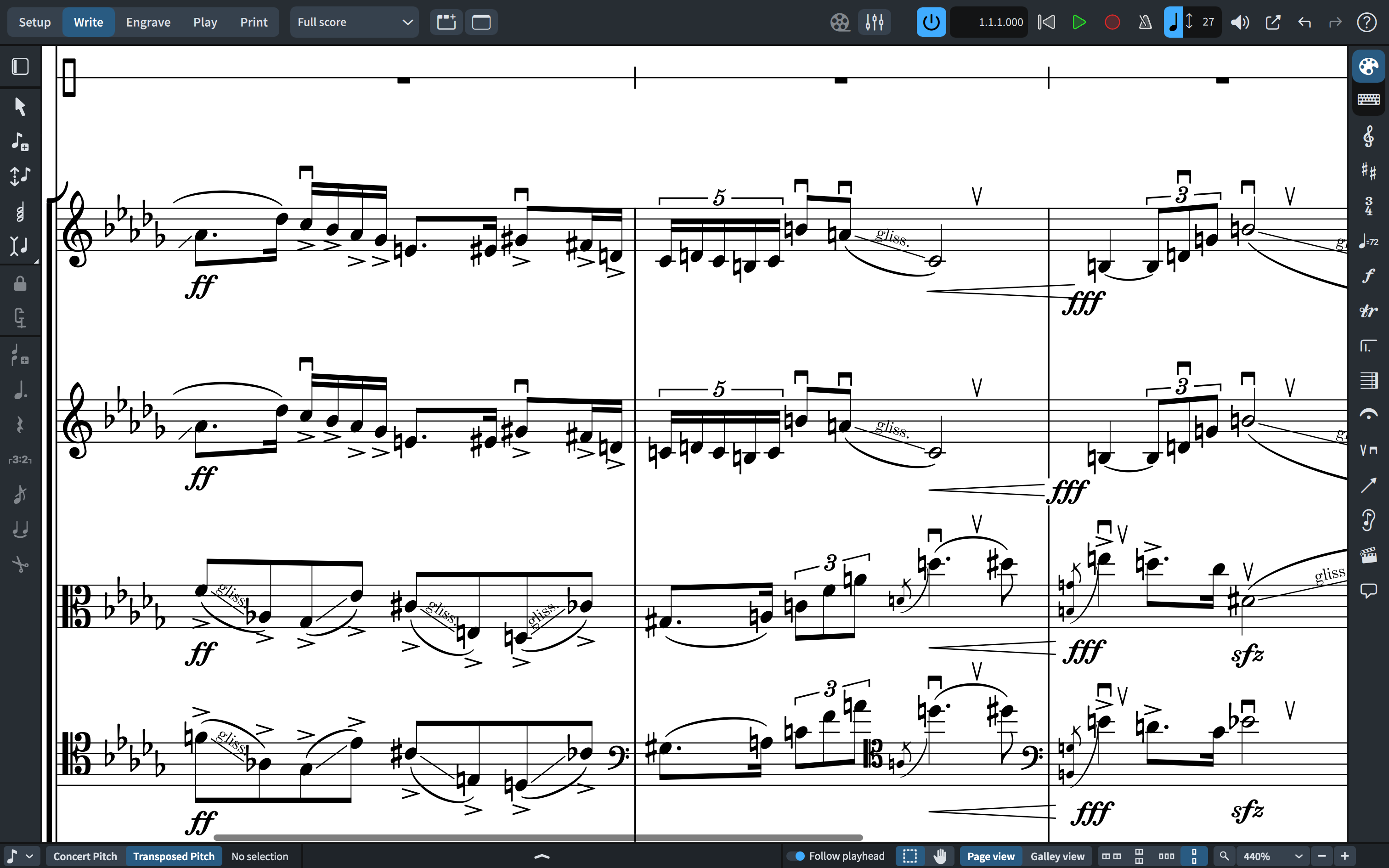Switch to Write mode
Viewport: 1389px width, 868px height.
pyautogui.click(x=88, y=22)
